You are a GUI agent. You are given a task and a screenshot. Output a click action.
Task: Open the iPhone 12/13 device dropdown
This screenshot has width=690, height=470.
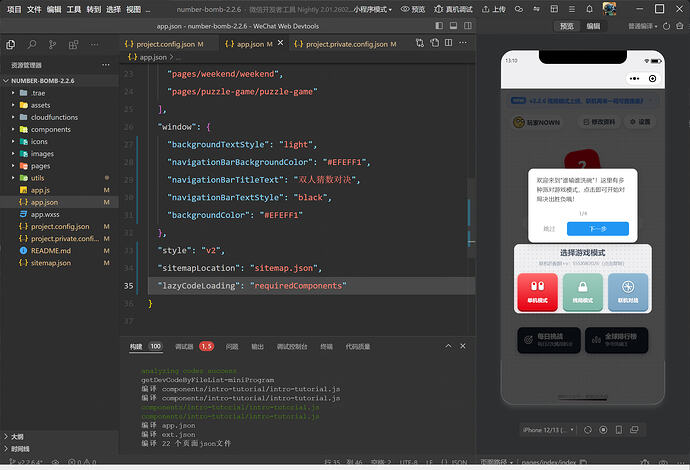549,430
